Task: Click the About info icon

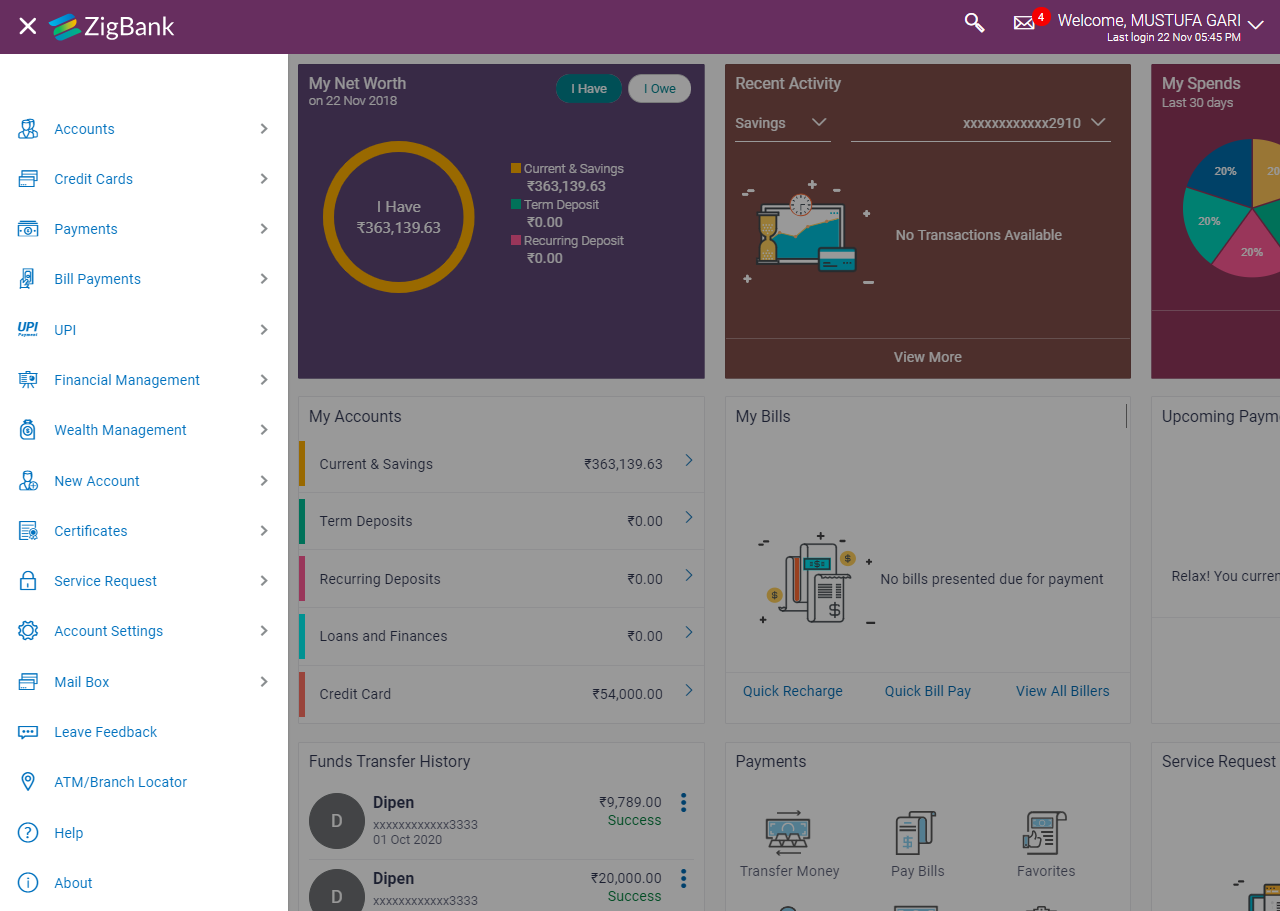Action: coord(28,883)
